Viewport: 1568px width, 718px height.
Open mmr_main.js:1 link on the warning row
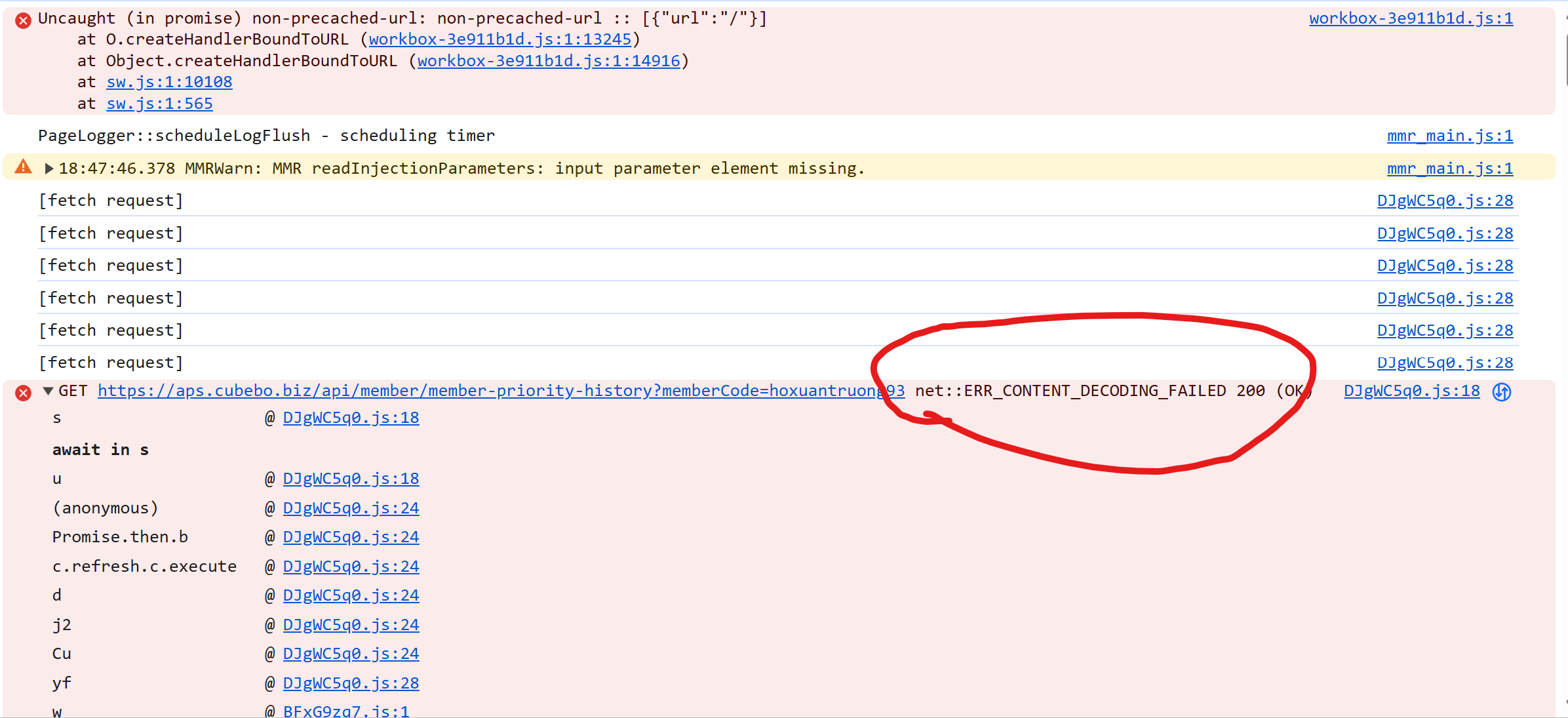click(x=1449, y=169)
